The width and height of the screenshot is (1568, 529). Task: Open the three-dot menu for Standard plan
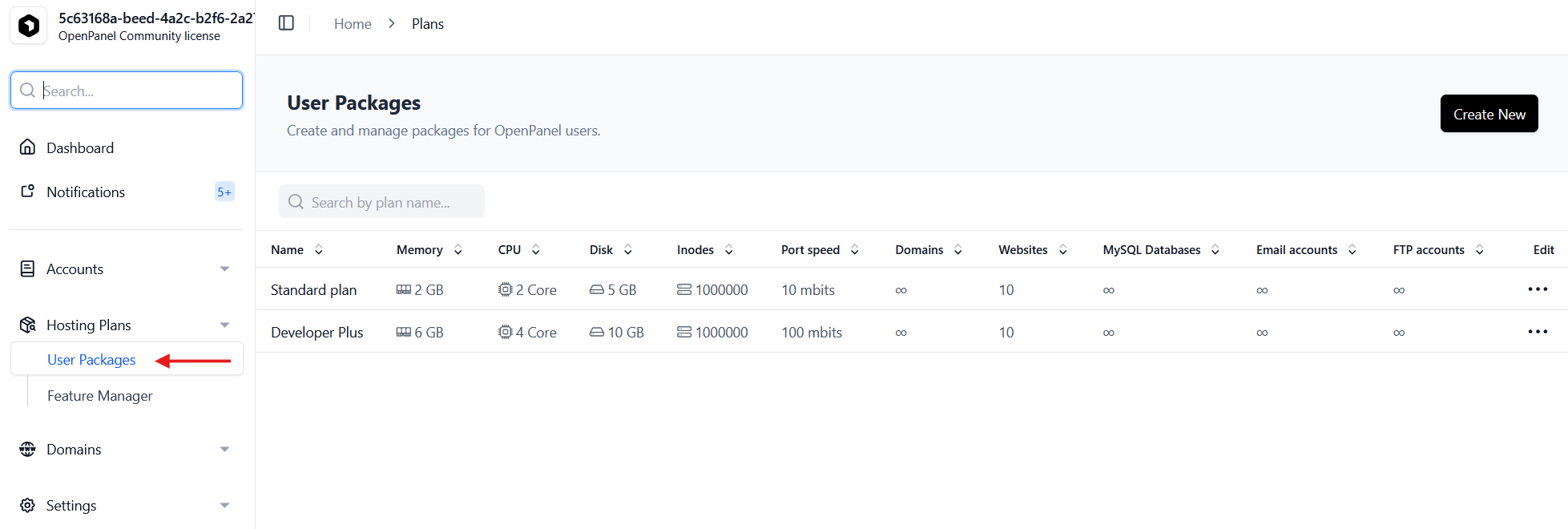click(x=1538, y=289)
